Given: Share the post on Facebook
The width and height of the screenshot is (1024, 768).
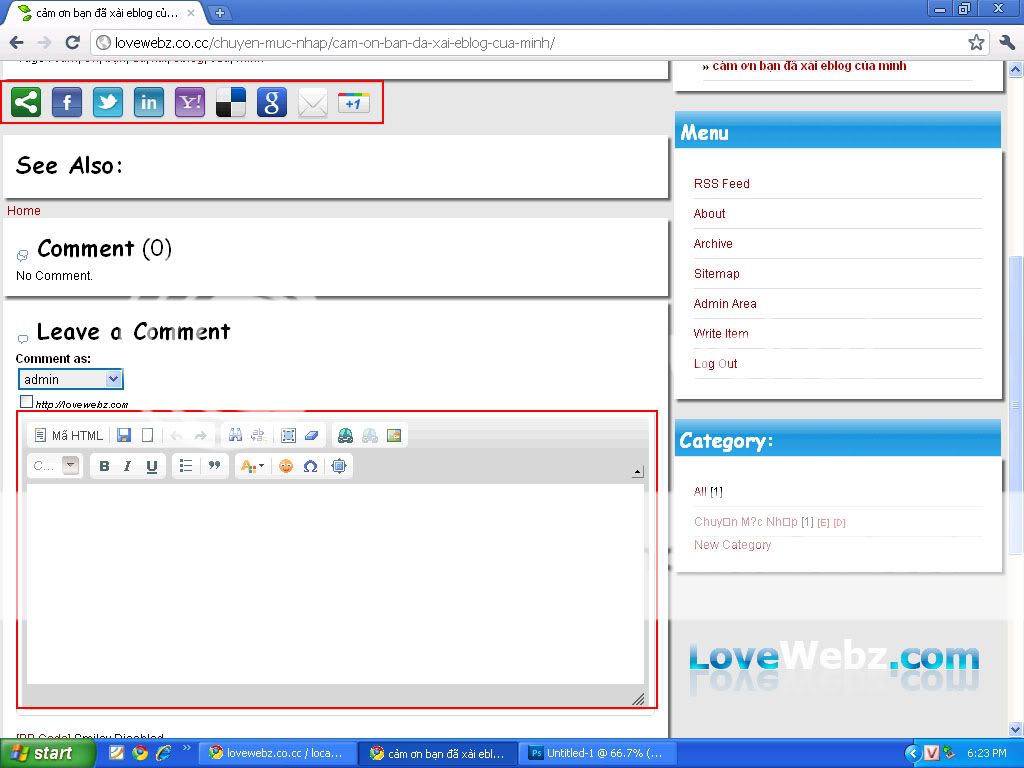Looking at the screenshot, I should (67, 102).
